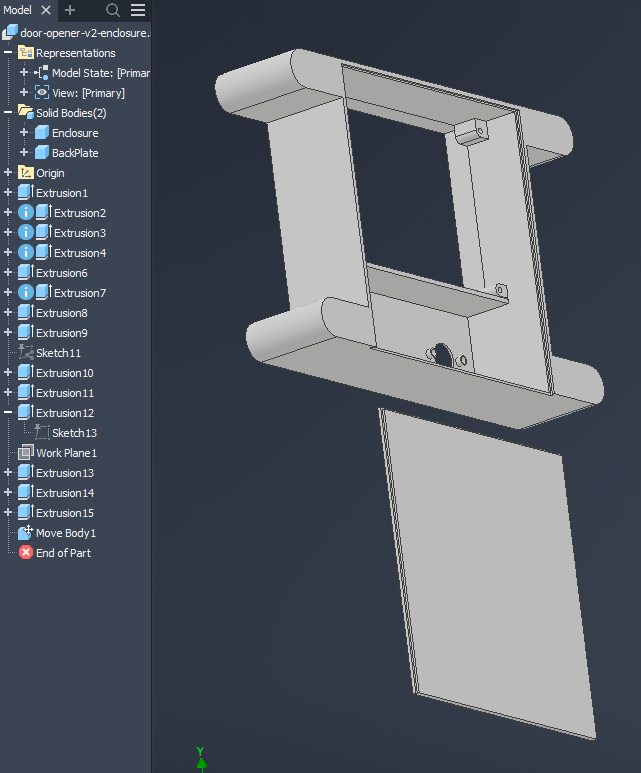Expand Extrusion13 feature

coord(8,472)
